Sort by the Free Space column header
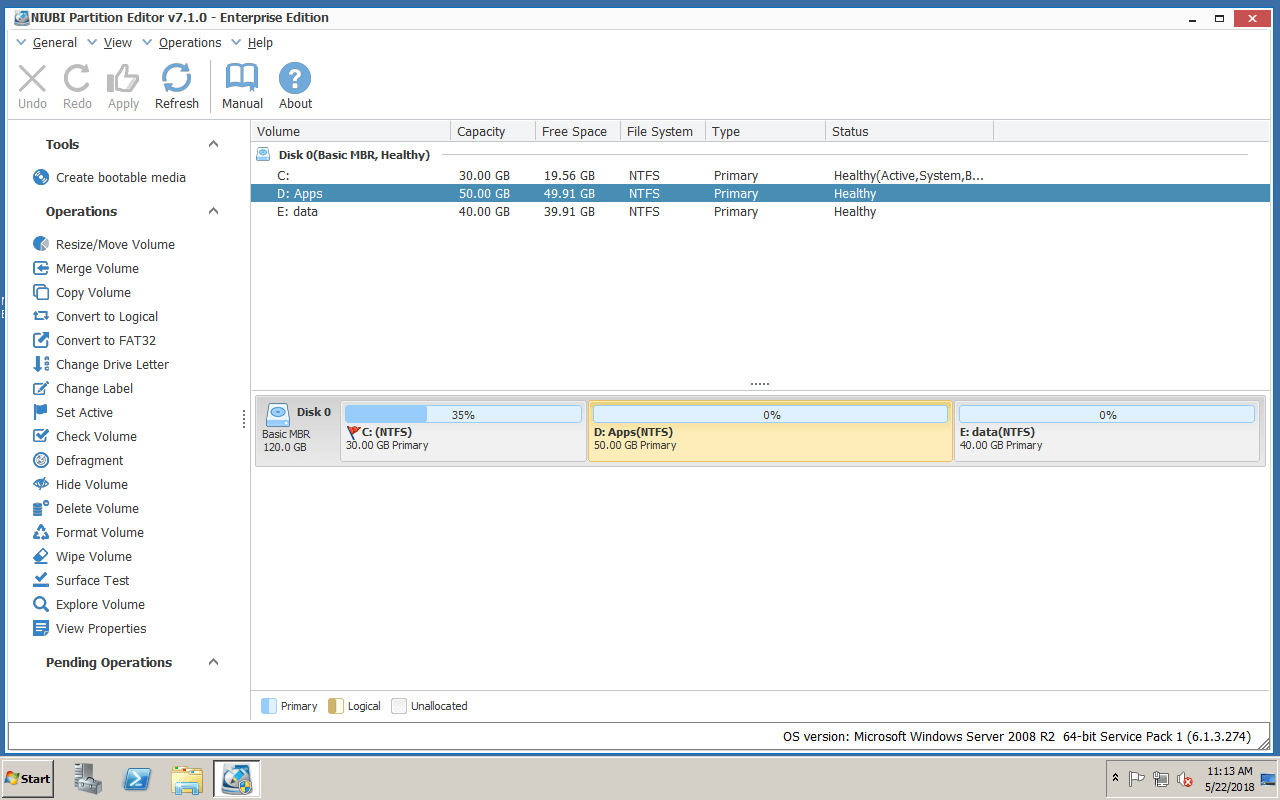This screenshot has width=1280, height=800. [577, 131]
